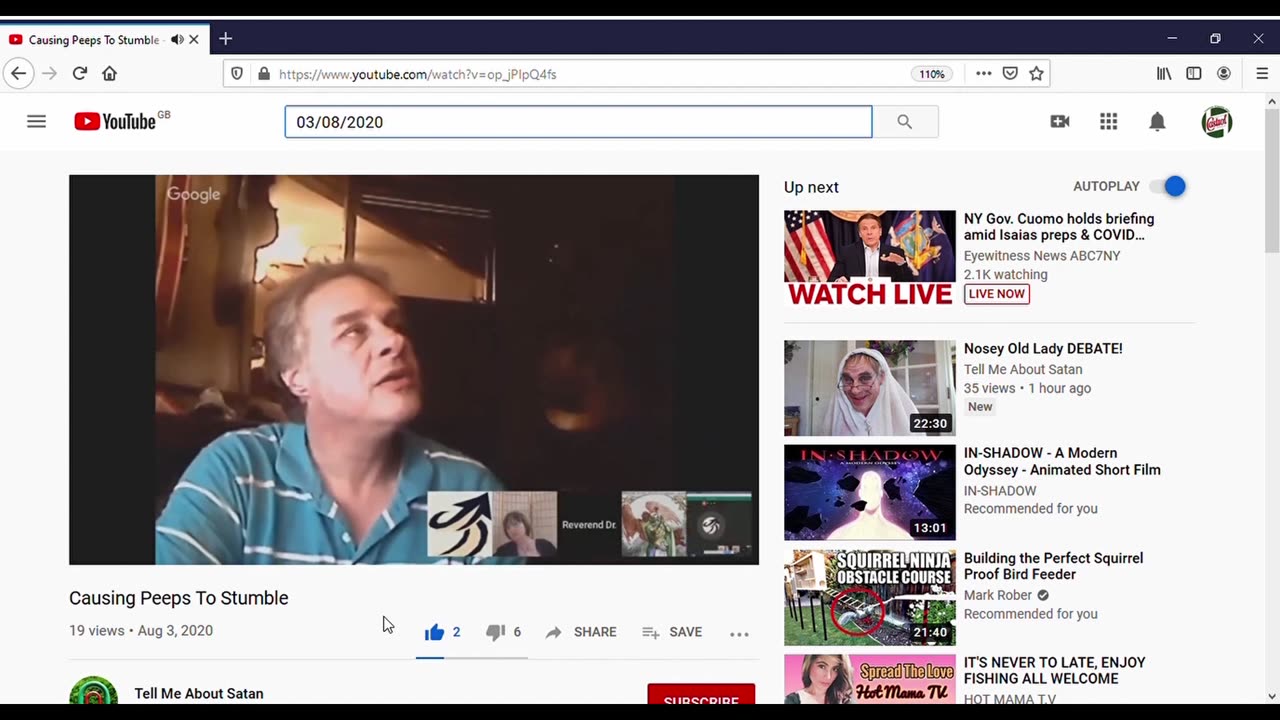
Task: Open the Squirrel Ninja Obstacle Course thumbnail
Action: 870,597
